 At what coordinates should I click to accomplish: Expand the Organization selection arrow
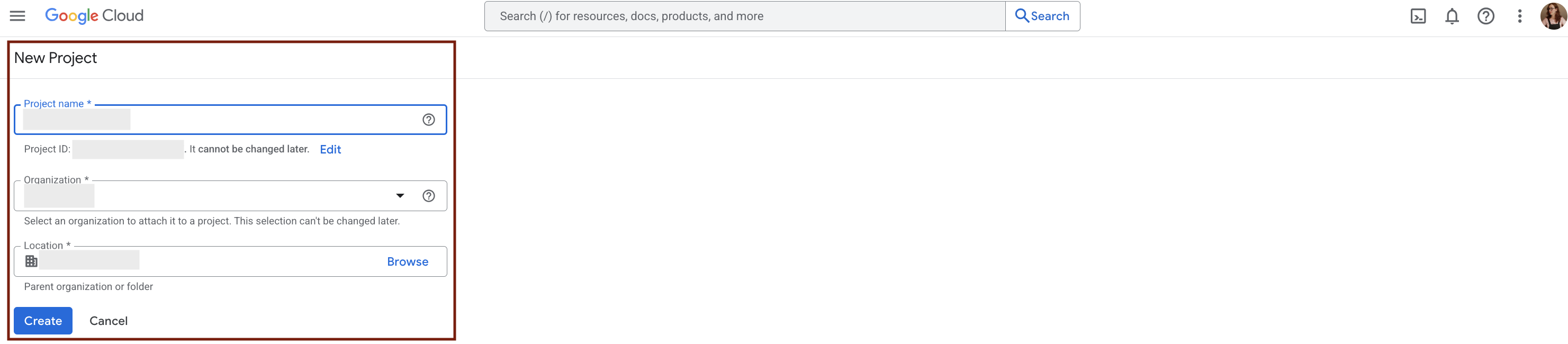click(x=399, y=195)
